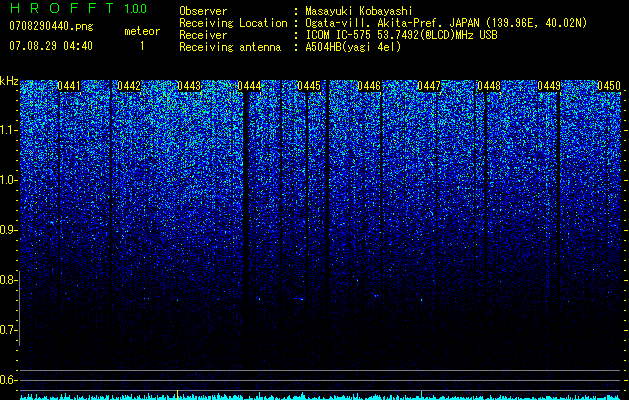
Task: Click the 1.1 frequency axis label
Action: point(8,130)
